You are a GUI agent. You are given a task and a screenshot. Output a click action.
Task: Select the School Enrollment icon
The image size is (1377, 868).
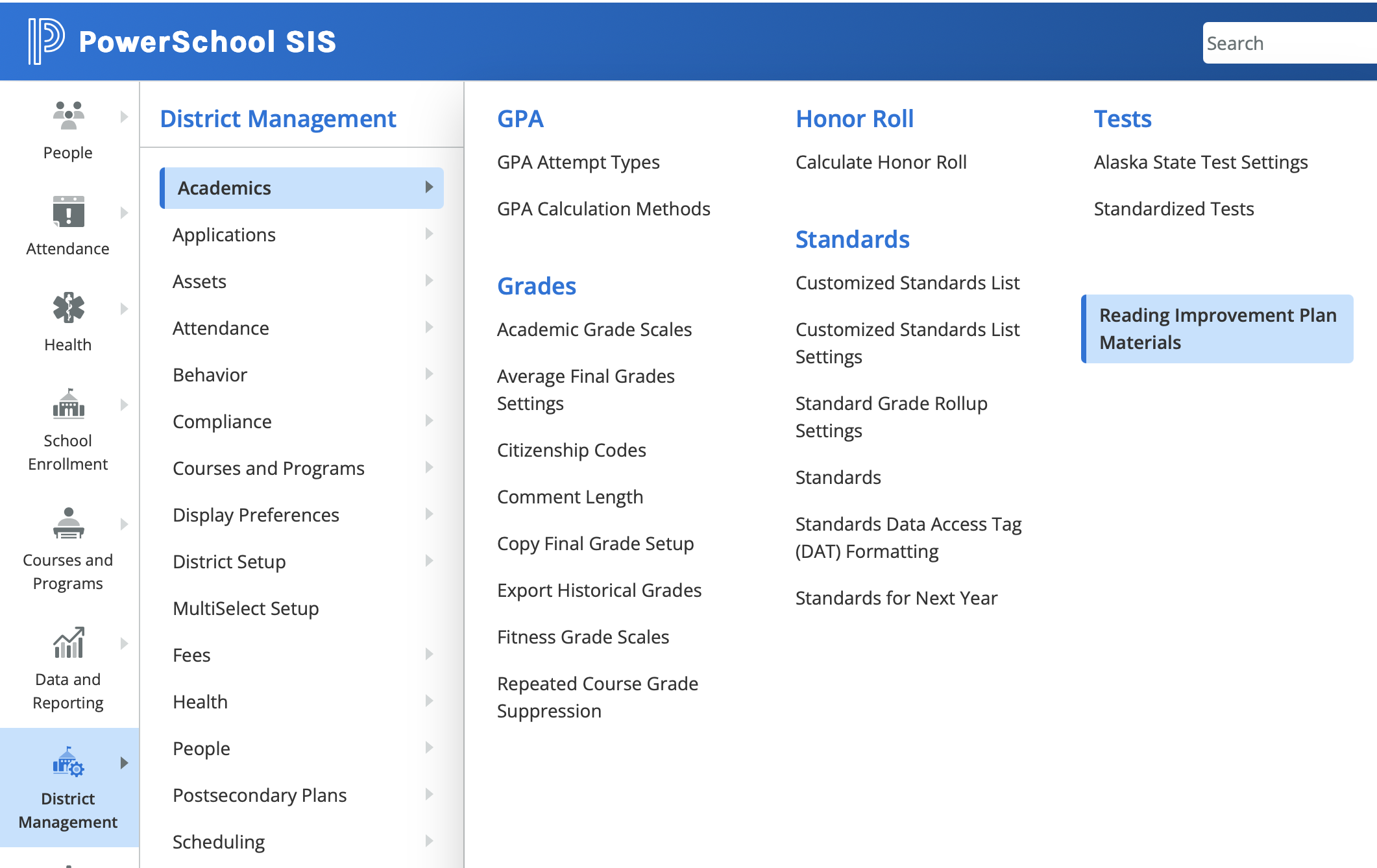(x=68, y=407)
